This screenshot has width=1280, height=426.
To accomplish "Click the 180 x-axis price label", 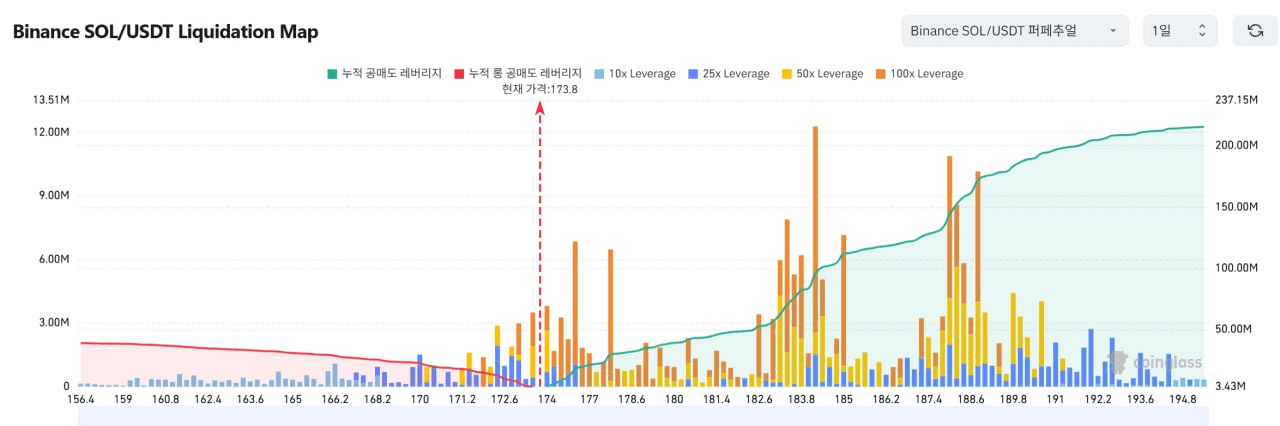I will pos(673,399).
